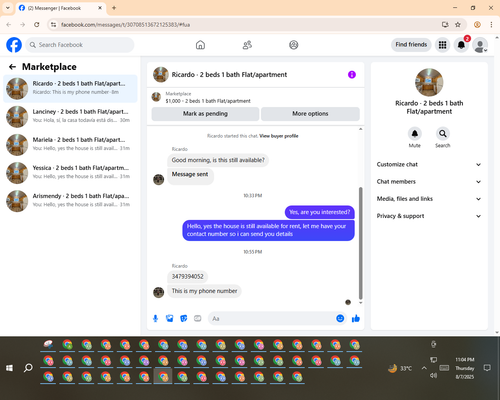Click the weather widget showing 33°C
This screenshot has width=500, height=400.
[x=400, y=368]
